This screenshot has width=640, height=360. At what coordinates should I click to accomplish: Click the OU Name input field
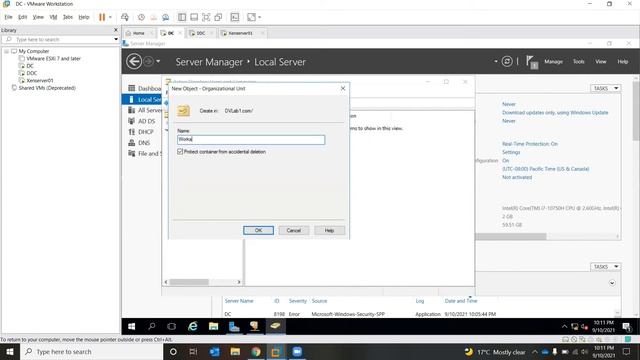251,140
